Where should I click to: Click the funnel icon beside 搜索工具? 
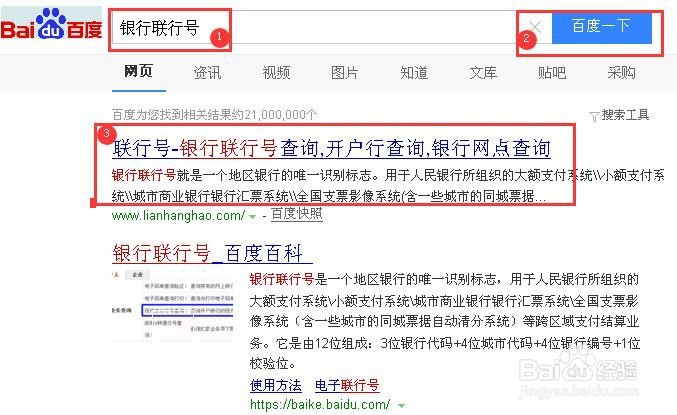[594, 117]
